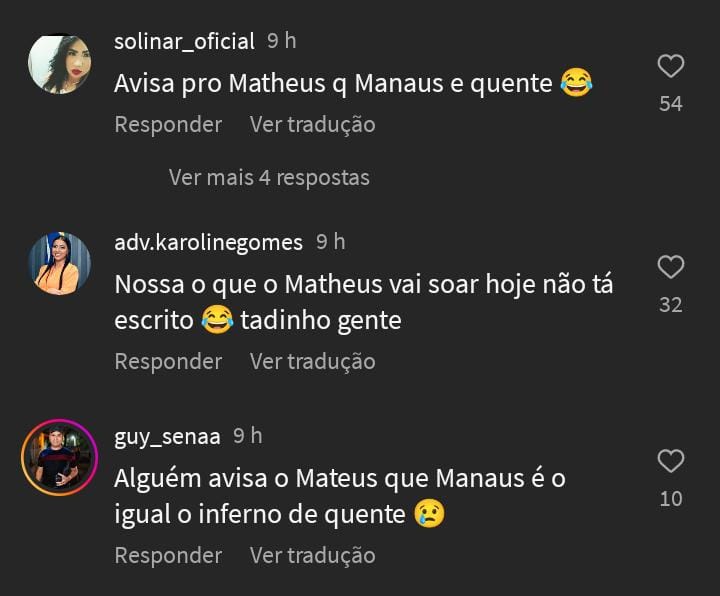Open solinar_oficial's profile picture
The width and height of the screenshot is (720, 596).
coord(60,64)
